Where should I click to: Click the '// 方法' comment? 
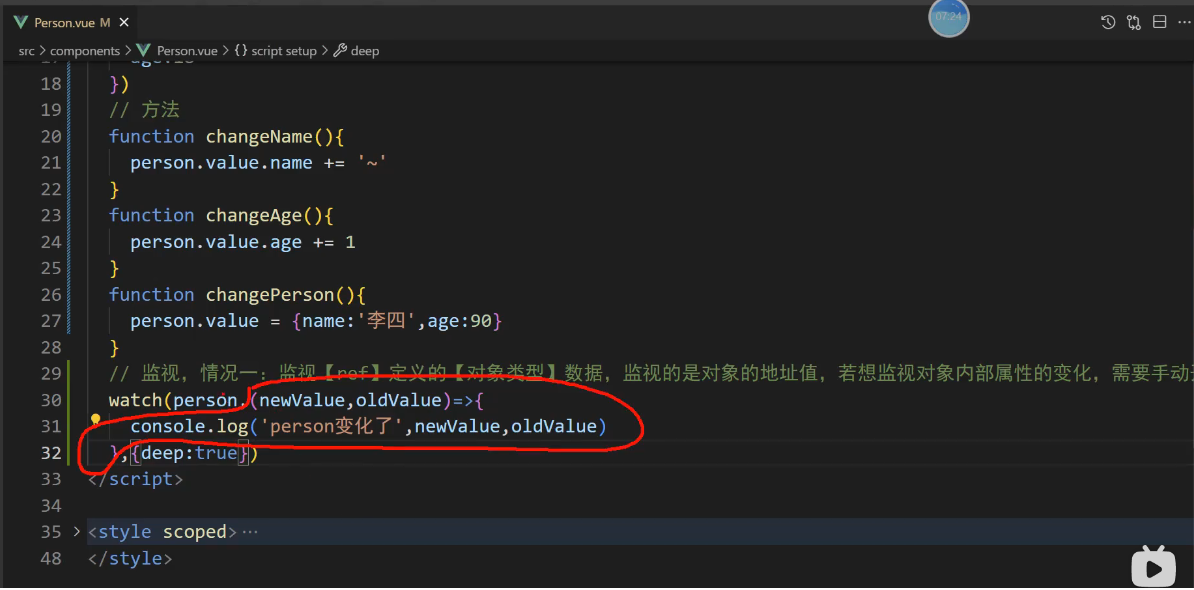(x=144, y=110)
